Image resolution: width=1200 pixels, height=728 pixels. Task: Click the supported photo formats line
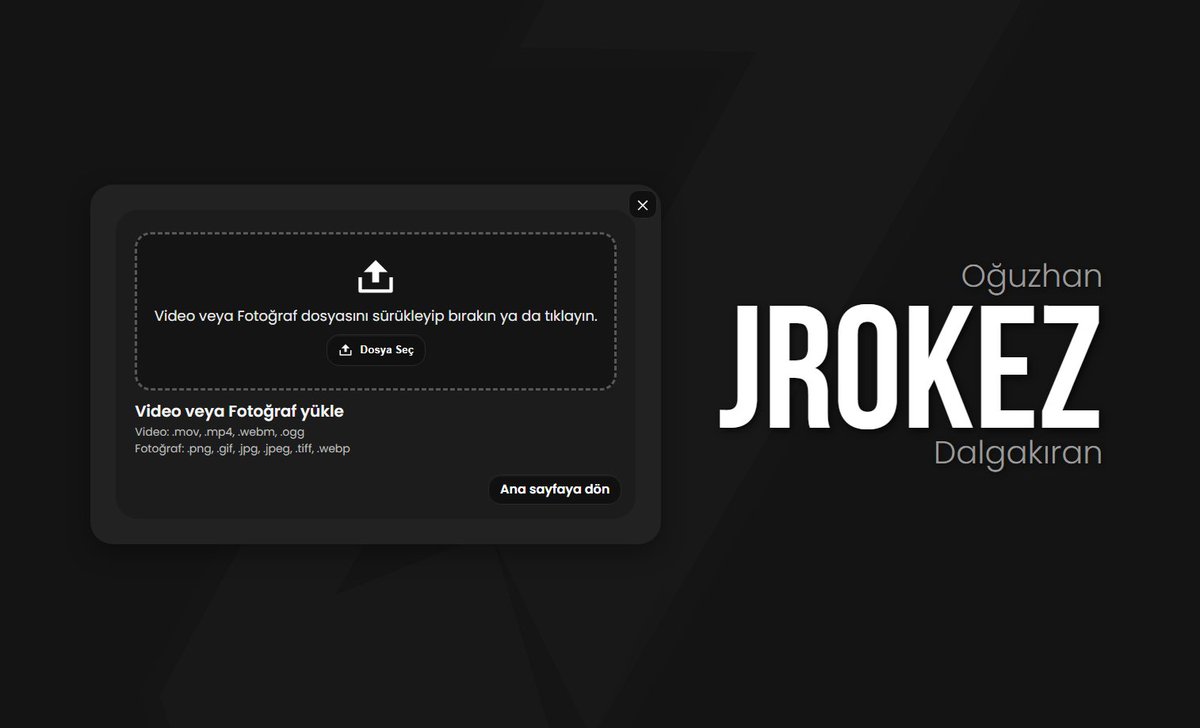243,448
